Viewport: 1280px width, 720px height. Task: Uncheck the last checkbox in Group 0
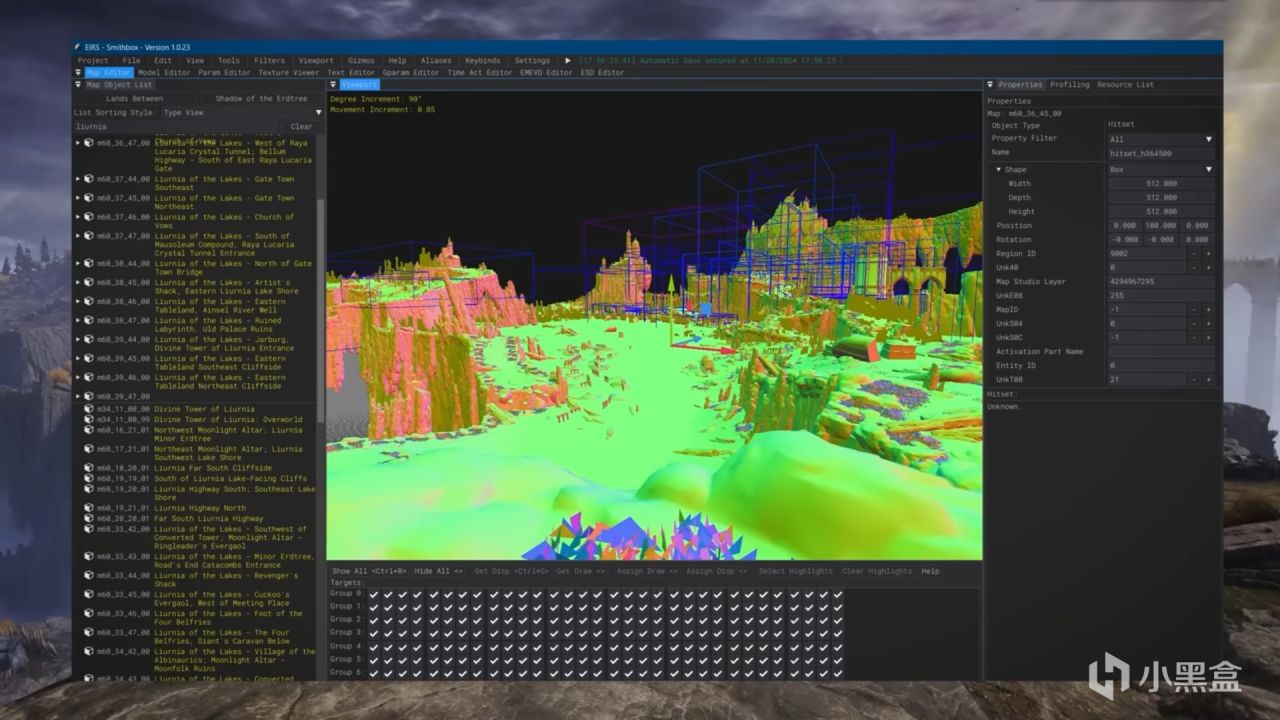[x=839, y=594]
